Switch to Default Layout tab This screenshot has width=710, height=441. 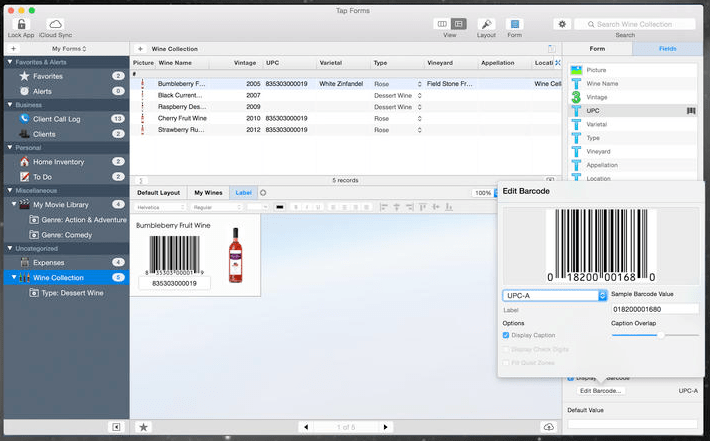click(x=158, y=193)
